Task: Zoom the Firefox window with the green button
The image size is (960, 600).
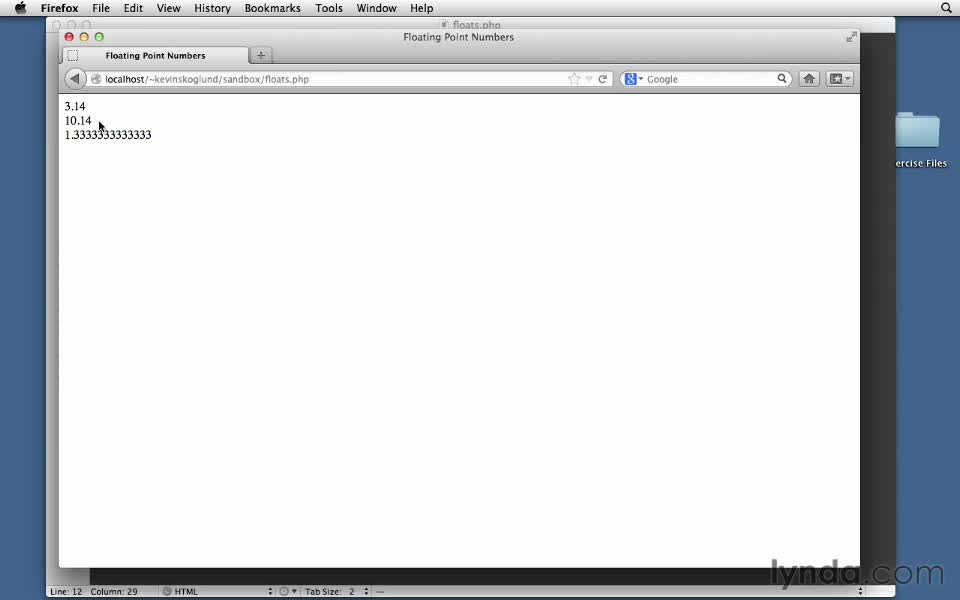Action: 99,37
